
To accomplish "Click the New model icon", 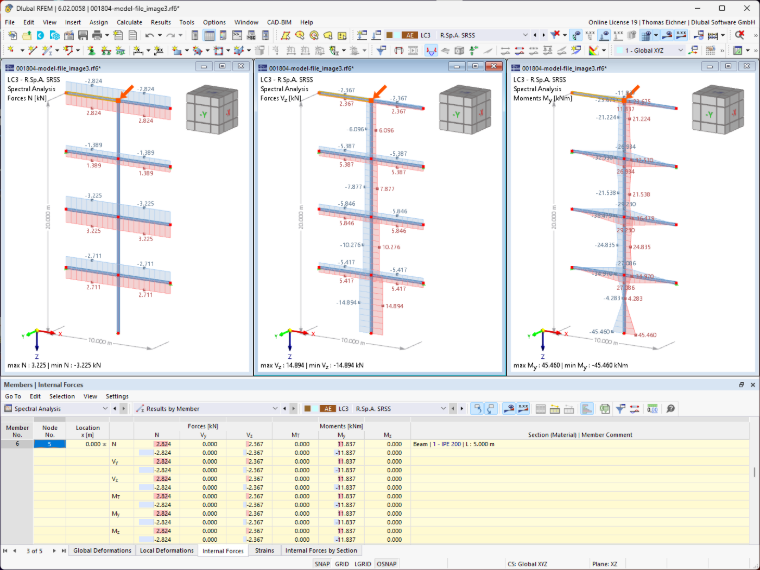I will 13,35.
